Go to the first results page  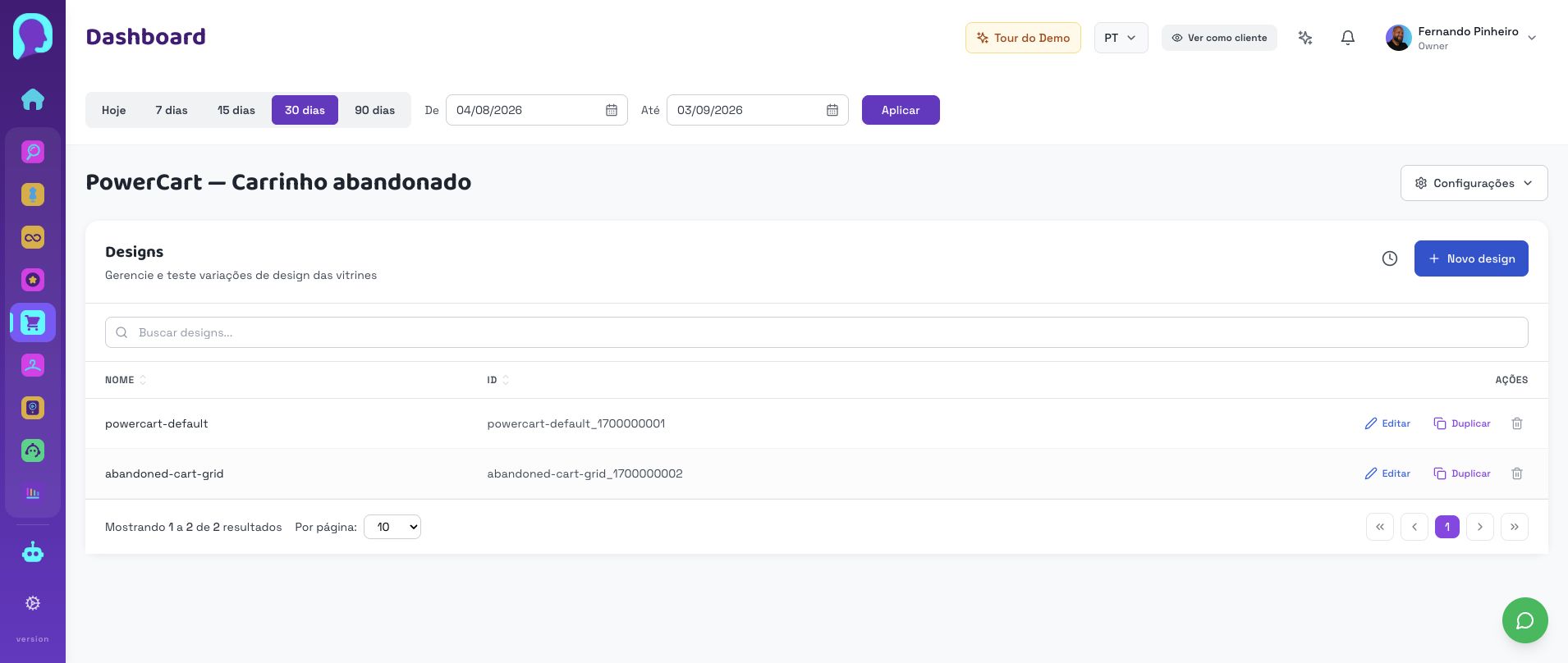point(1380,527)
